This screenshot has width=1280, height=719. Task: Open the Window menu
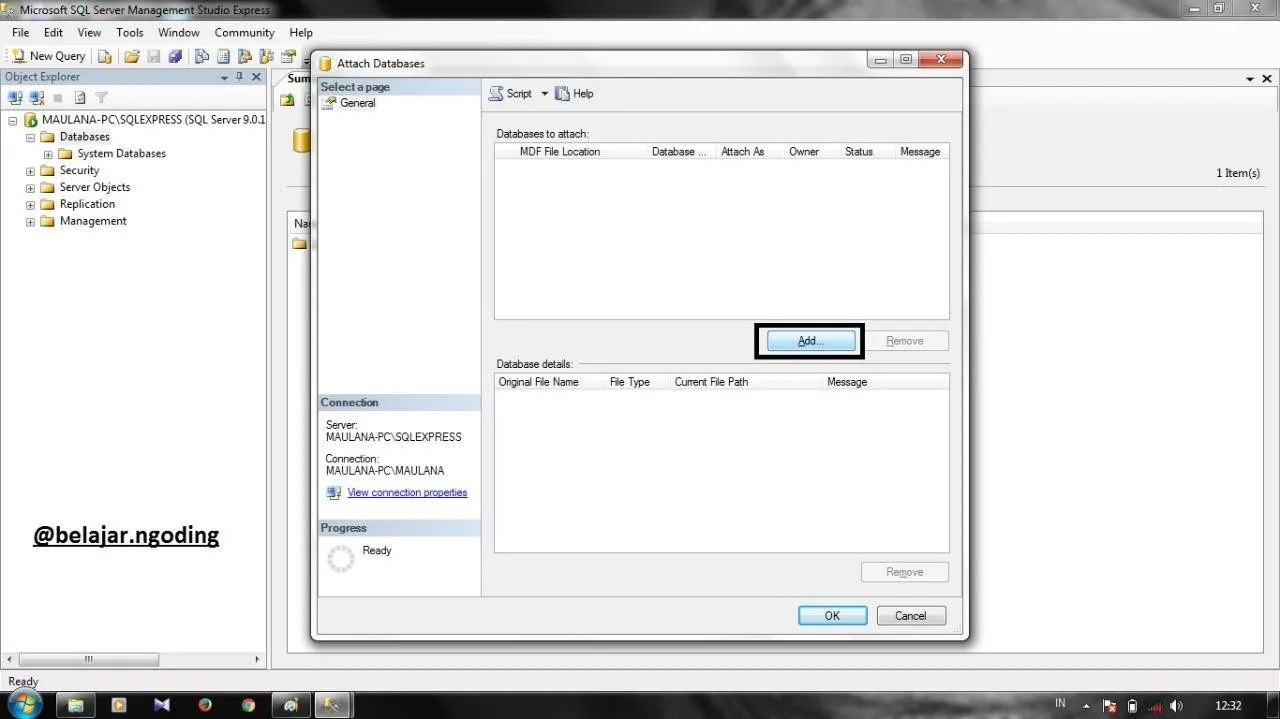coord(179,32)
